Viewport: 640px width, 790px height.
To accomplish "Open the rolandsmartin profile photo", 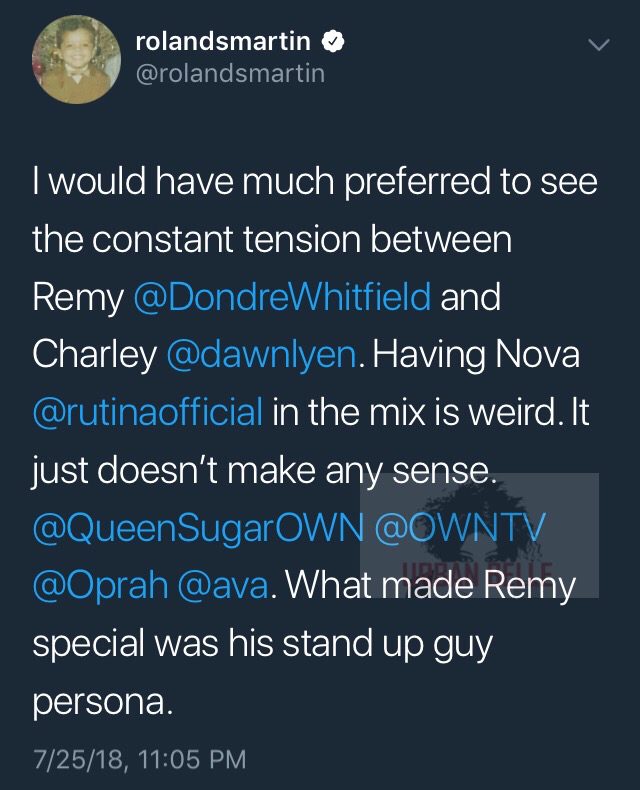I will point(76,59).
